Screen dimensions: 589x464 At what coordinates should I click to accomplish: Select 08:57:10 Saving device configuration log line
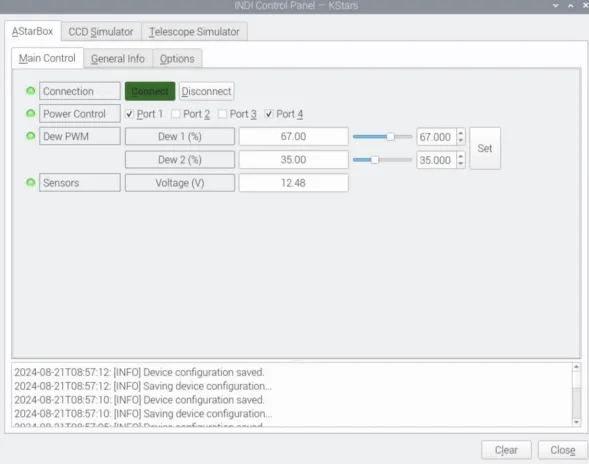tap(143, 414)
